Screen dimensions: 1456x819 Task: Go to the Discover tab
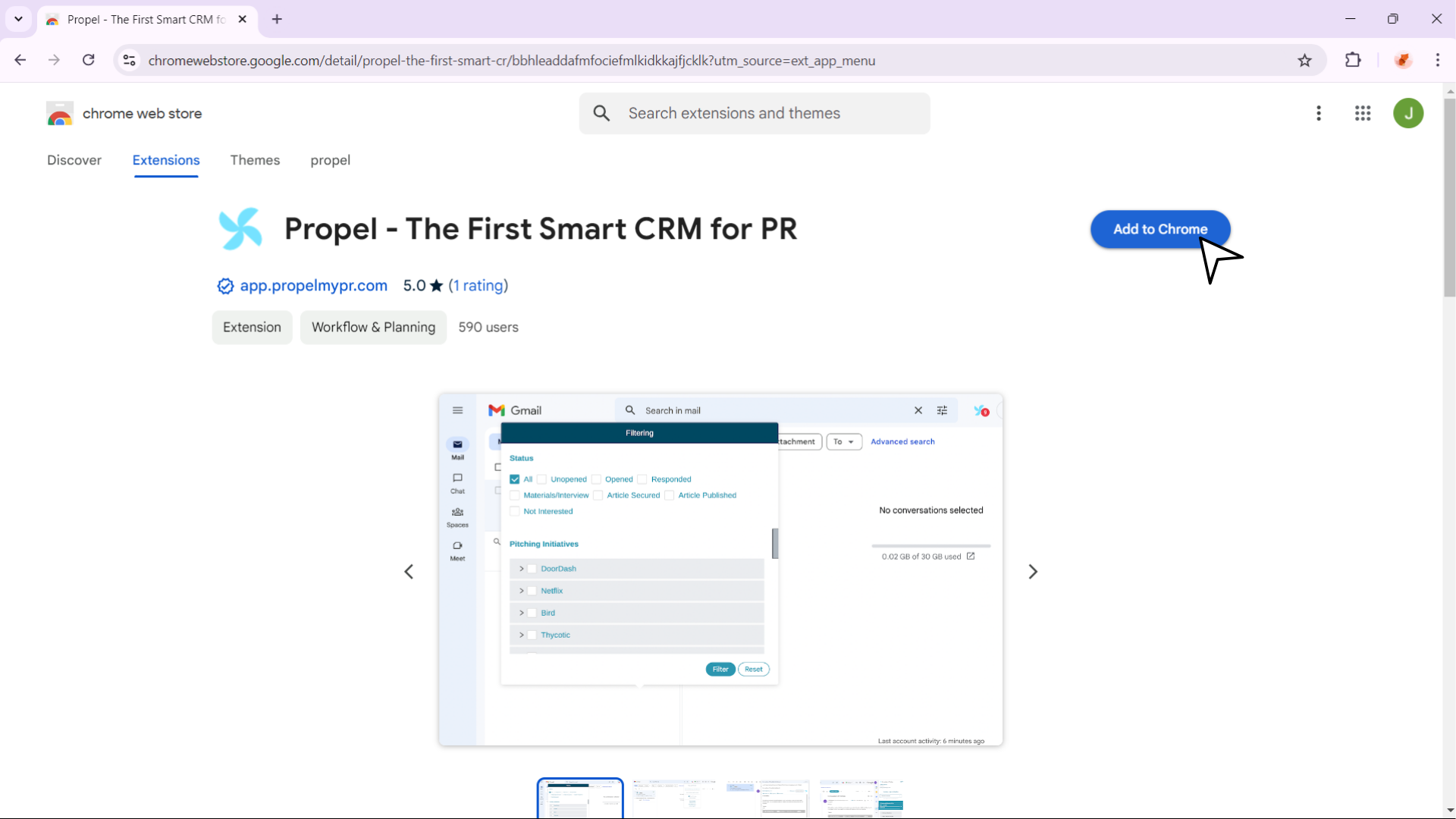tap(74, 160)
